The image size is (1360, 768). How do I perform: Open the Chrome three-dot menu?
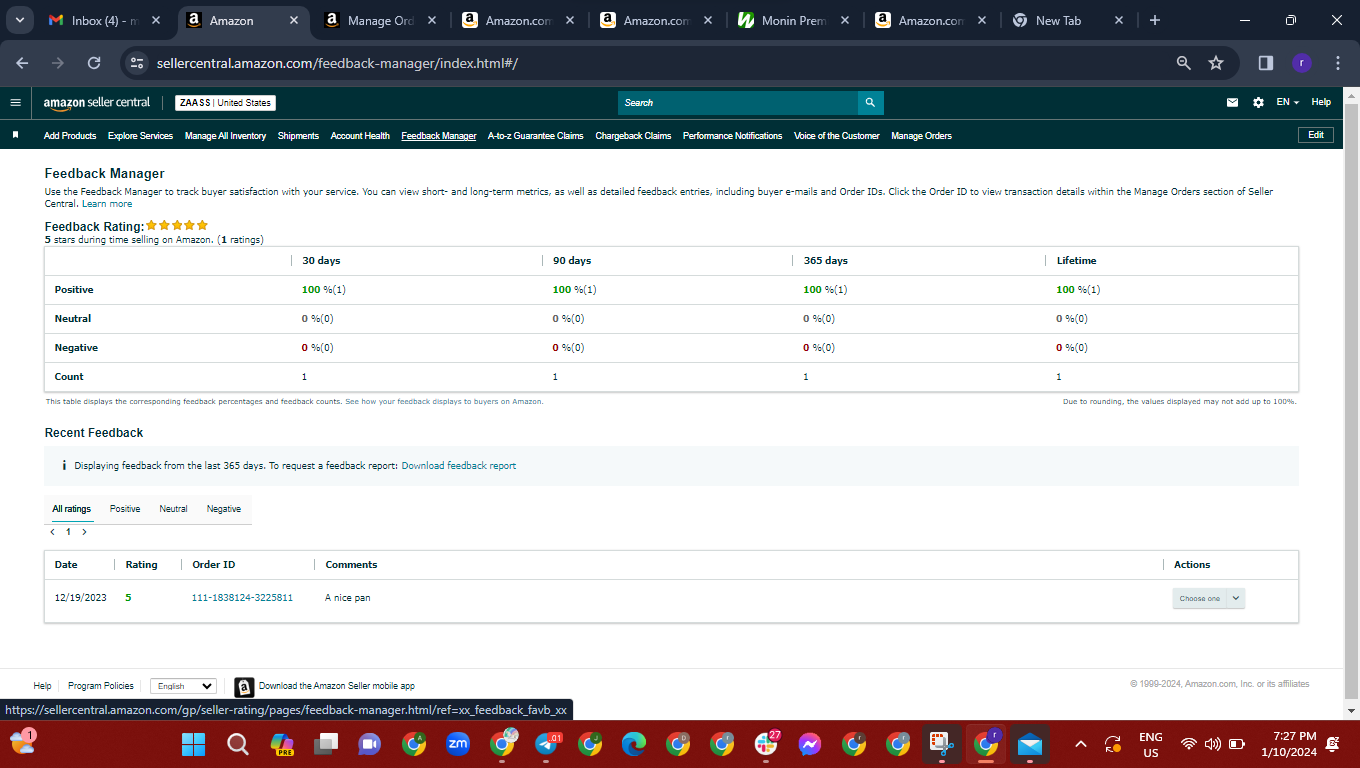(x=1338, y=63)
